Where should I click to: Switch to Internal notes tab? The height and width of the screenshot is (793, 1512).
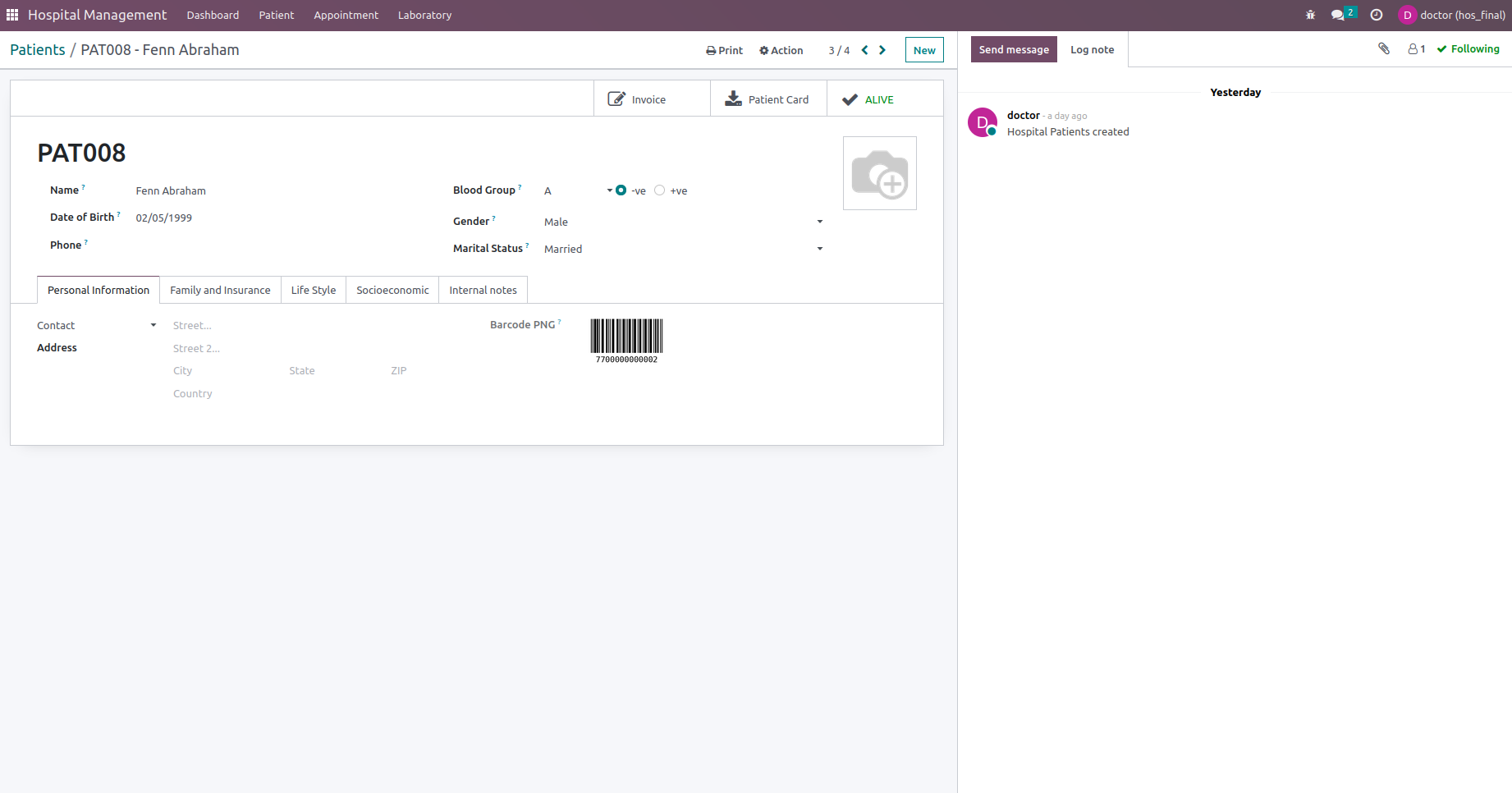coord(483,290)
